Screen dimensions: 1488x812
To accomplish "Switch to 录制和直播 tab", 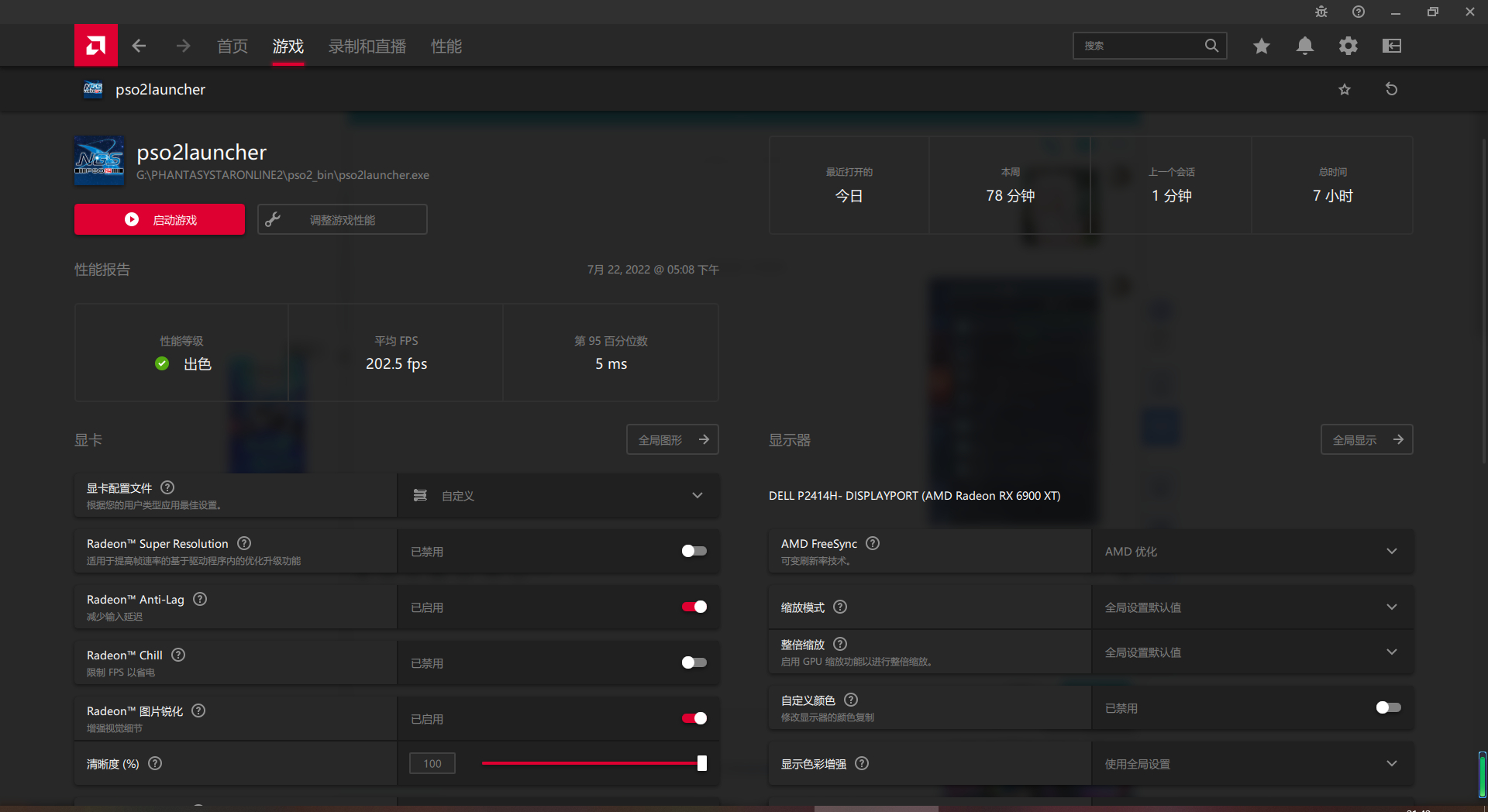I will pos(367,46).
